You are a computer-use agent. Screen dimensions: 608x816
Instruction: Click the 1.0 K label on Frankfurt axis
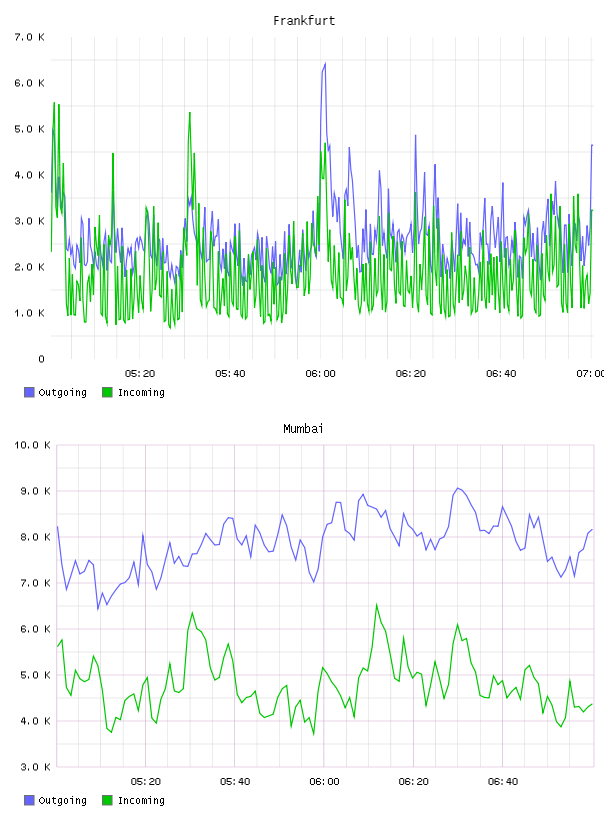point(30,313)
